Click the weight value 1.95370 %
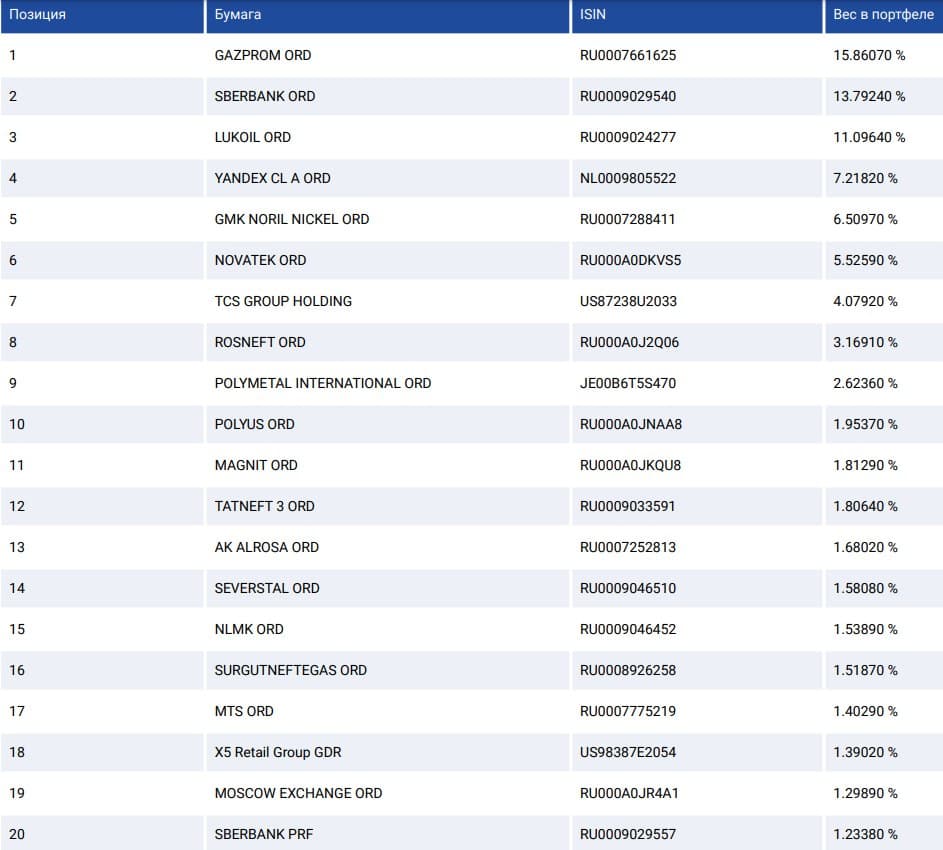The height and width of the screenshot is (850, 943). pyautogui.click(x=865, y=424)
